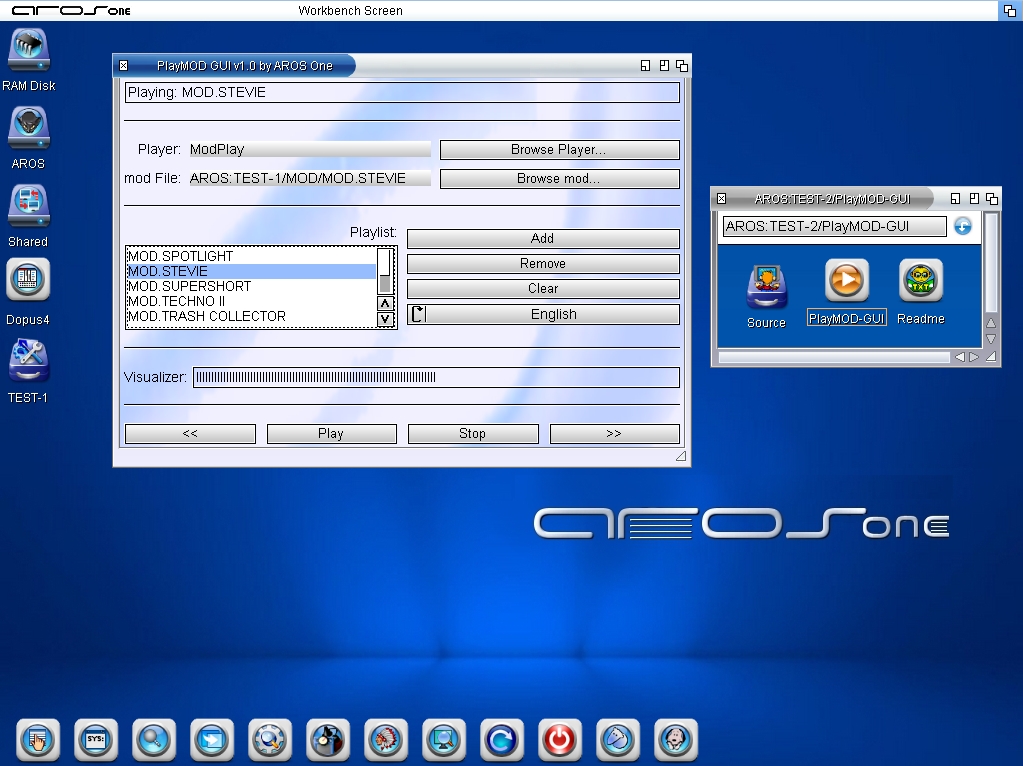1023x766 pixels.
Task: Click the magnifying glass dock icon
Action: pos(154,740)
